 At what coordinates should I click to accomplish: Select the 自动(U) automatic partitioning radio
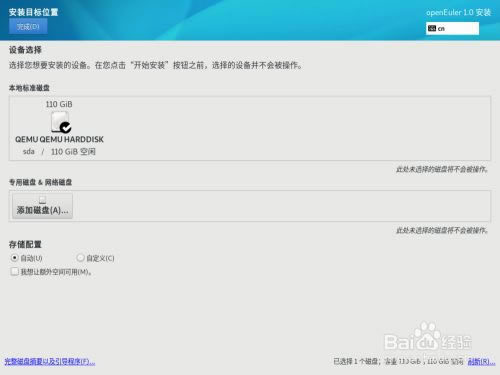(14, 258)
